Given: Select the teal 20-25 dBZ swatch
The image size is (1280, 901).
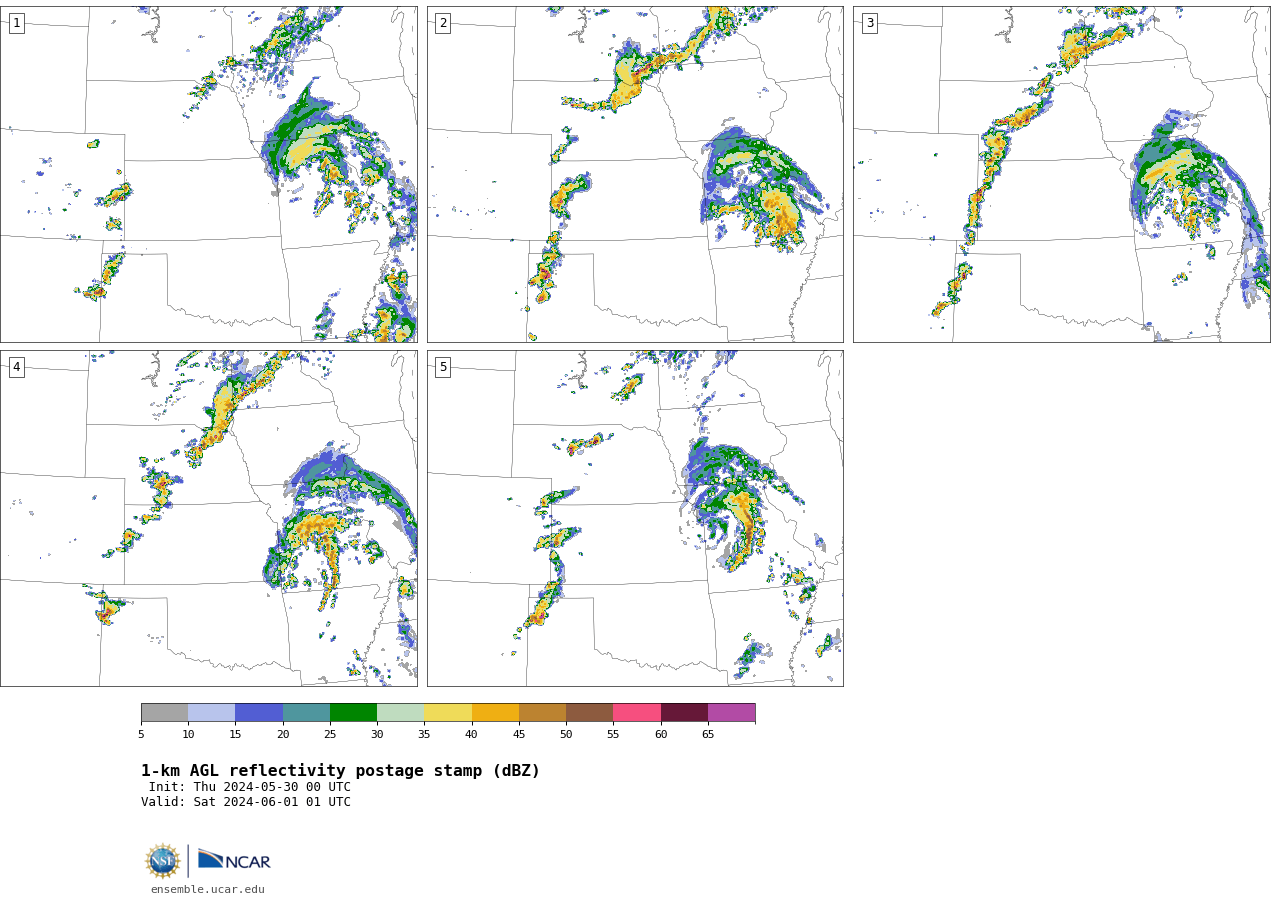Looking at the screenshot, I should click(306, 712).
